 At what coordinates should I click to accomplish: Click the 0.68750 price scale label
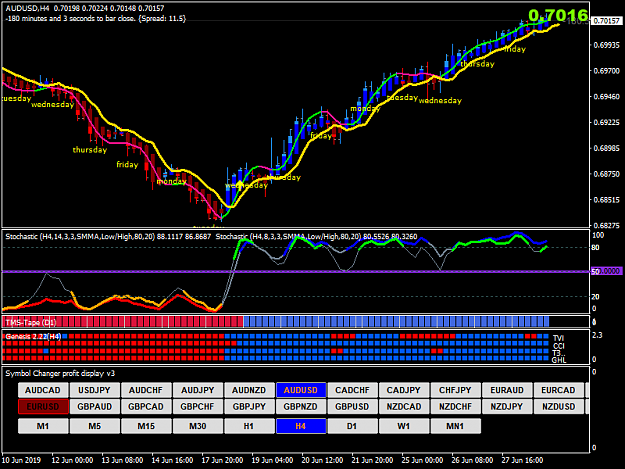point(607,174)
